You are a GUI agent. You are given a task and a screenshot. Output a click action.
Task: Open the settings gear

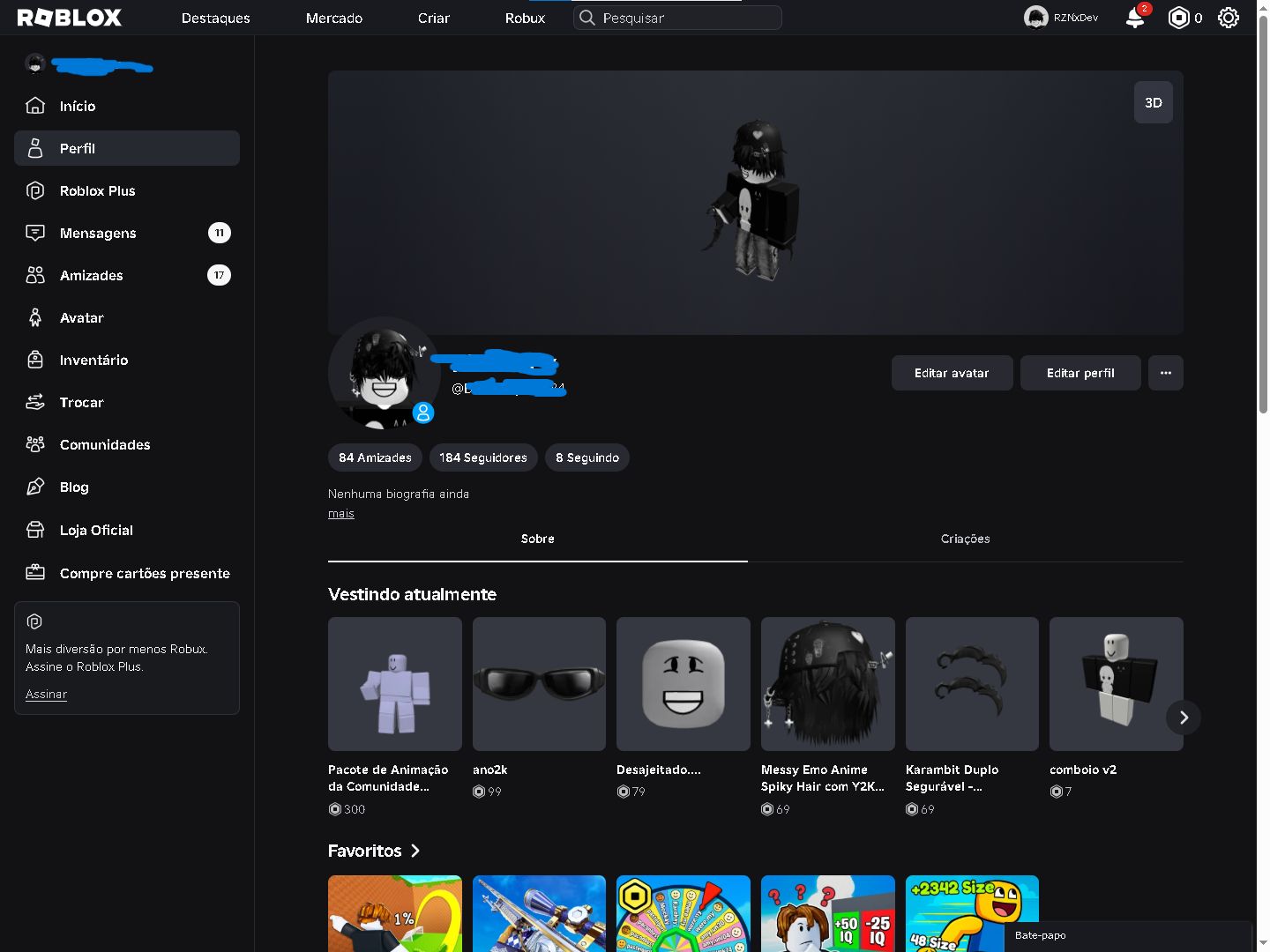coord(1229,18)
